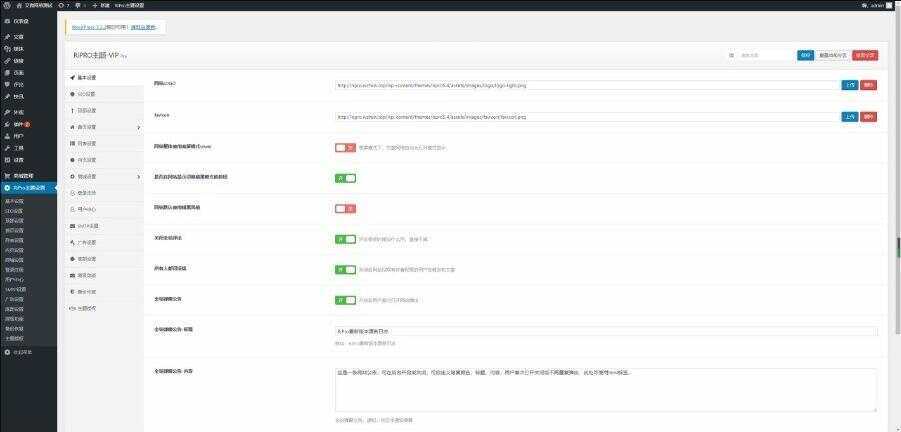
Task: Click the Posts pin icon in sidebar
Action: (x=6, y=36)
